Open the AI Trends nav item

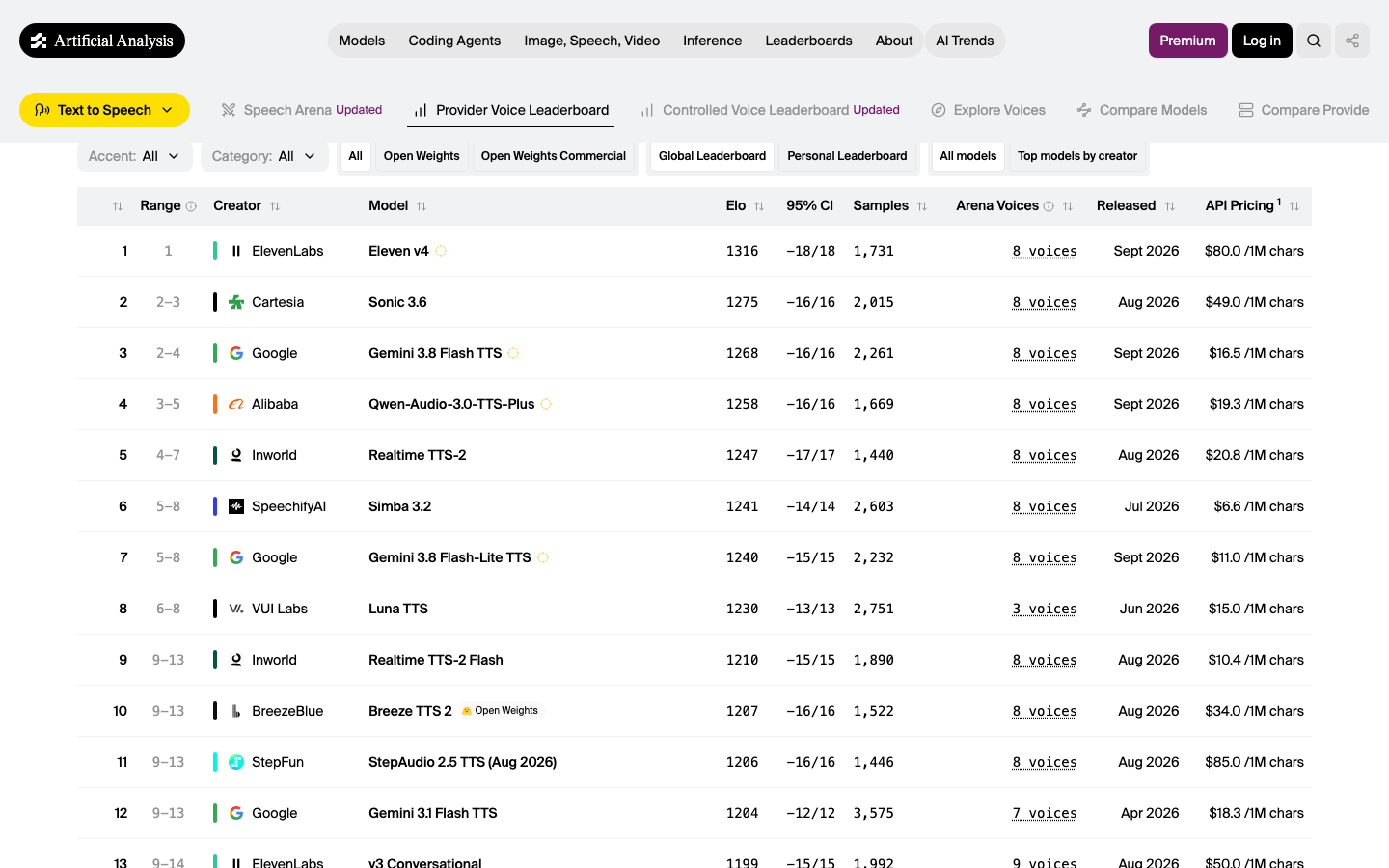(965, 41)
